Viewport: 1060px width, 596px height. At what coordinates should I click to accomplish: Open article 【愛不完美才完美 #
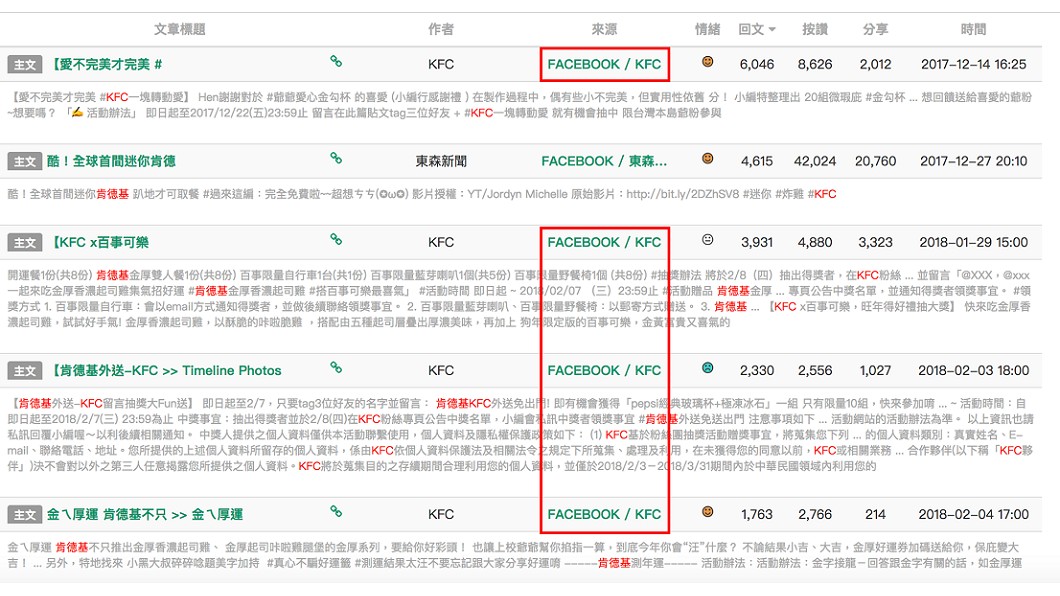click(107, 65)
